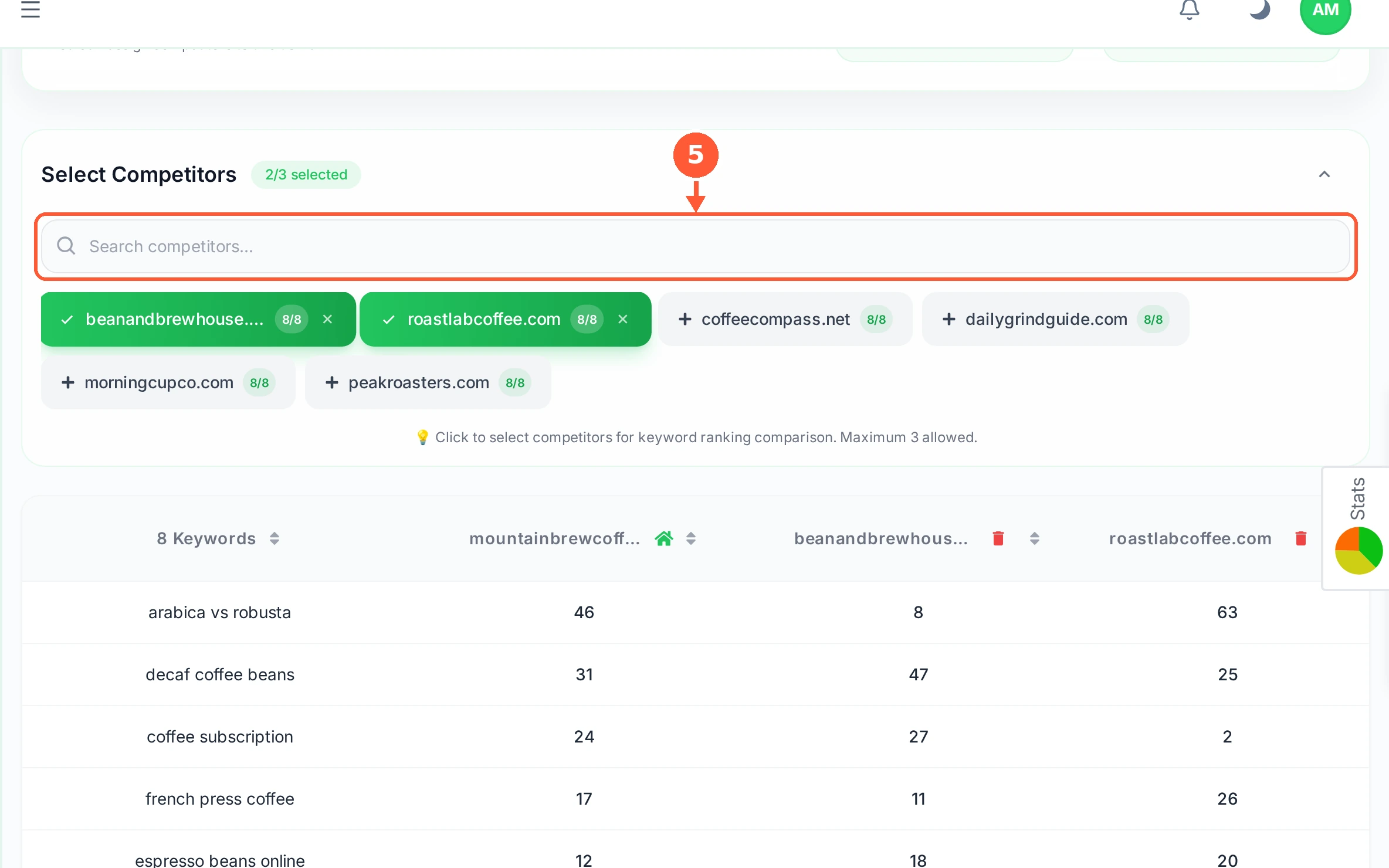Remove roastlabcoffee.com chip via its X
This screenshot has height=868, width=1389.
click(623, 319)
